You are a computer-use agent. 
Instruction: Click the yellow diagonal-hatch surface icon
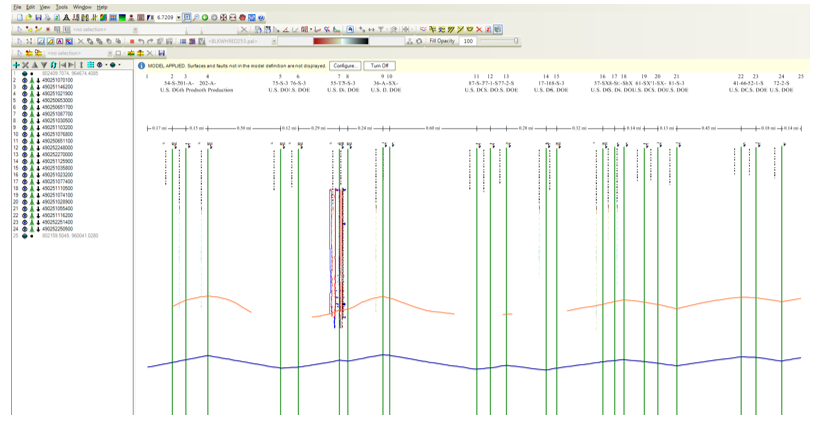tap(451, 29)
